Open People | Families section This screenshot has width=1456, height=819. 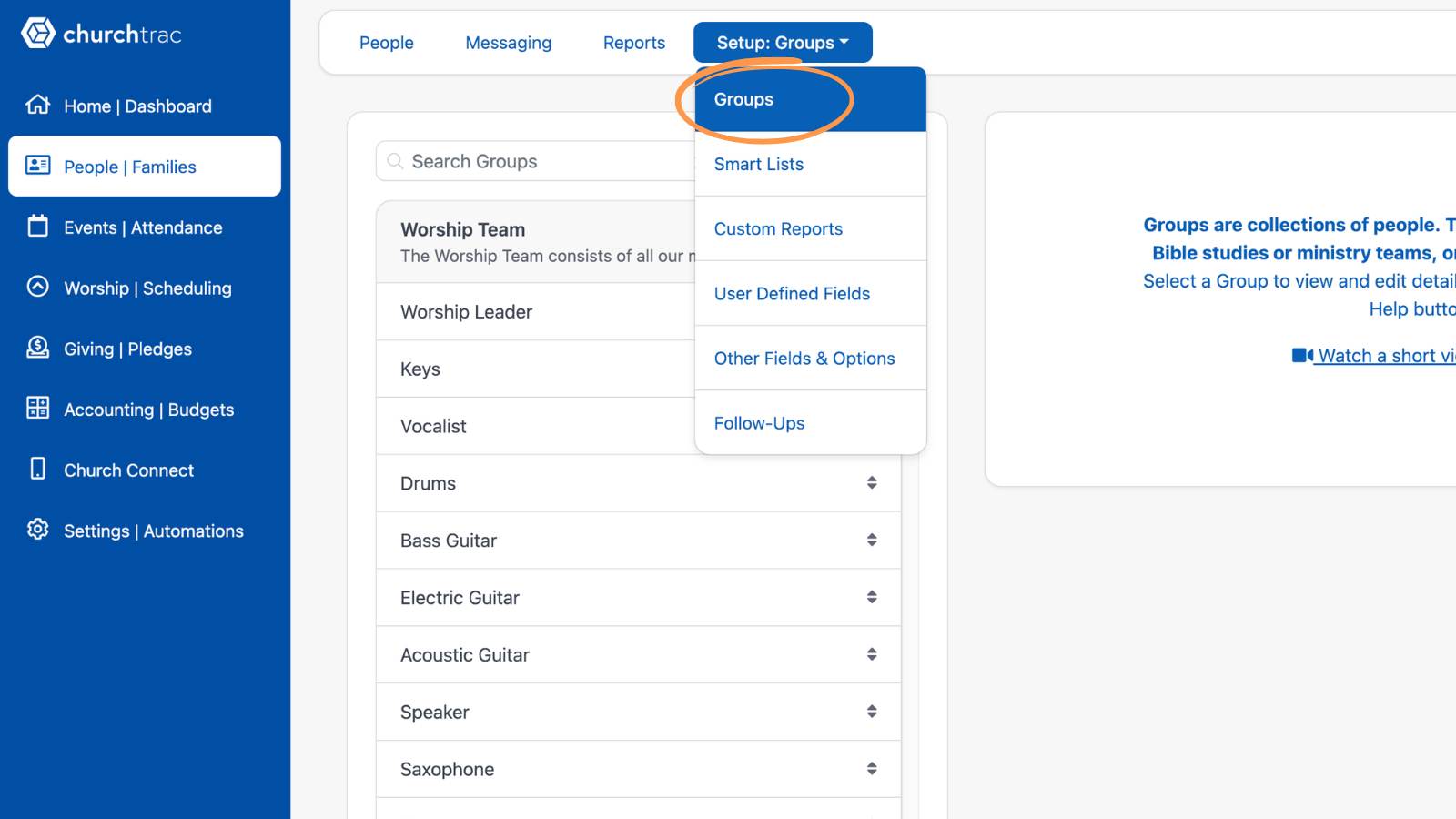[x=145, y=166]
